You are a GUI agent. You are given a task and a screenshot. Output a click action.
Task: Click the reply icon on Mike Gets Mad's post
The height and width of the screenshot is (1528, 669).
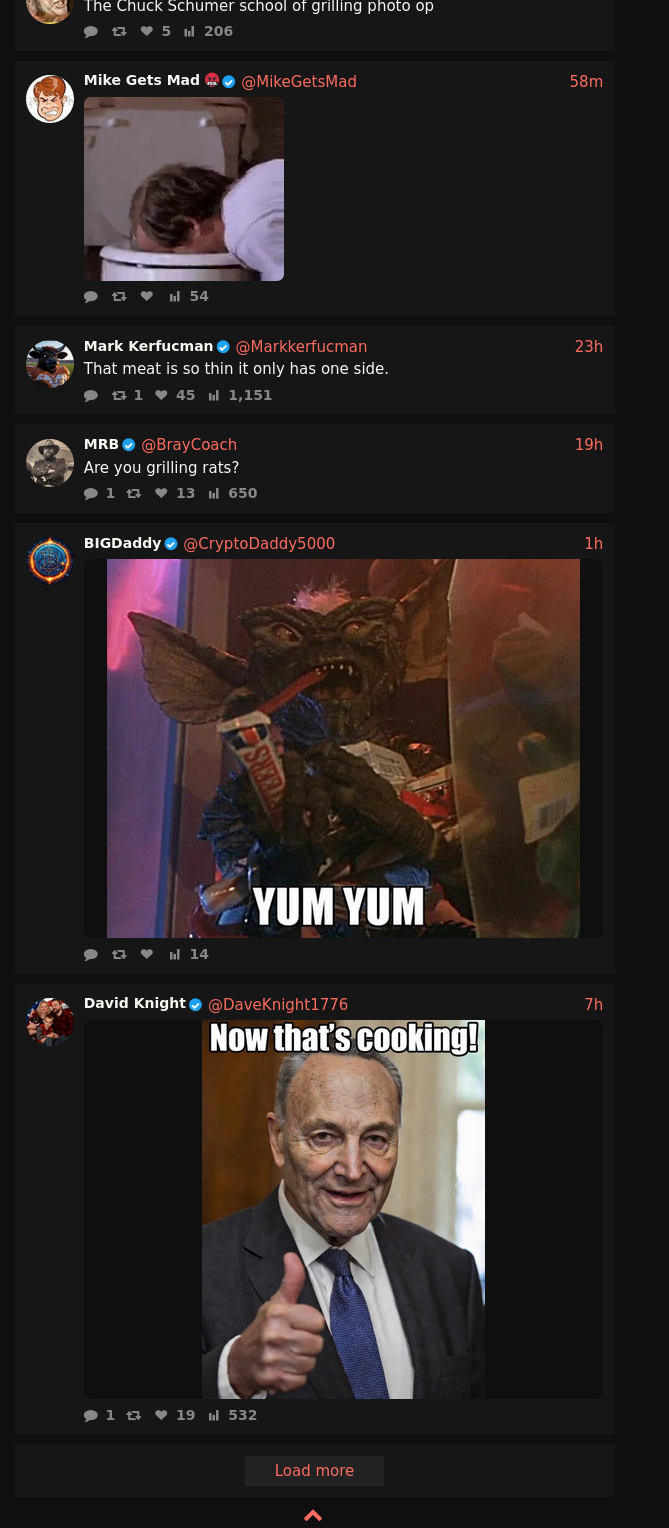pyautogui.click(x=91, y=296)
